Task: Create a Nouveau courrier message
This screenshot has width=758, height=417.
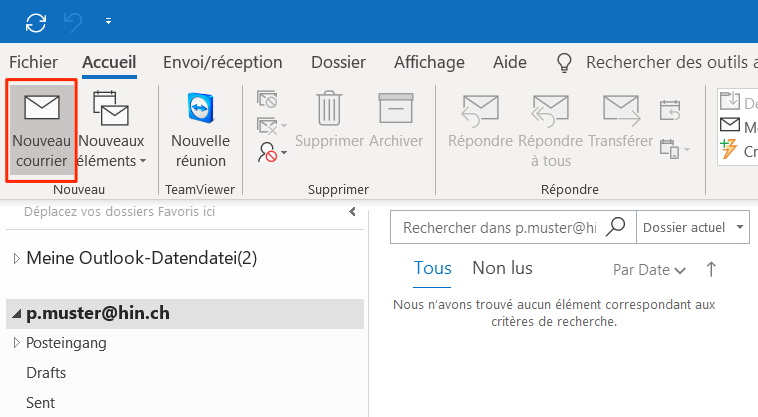Action: pyautogui.click(x=42, y=130)
